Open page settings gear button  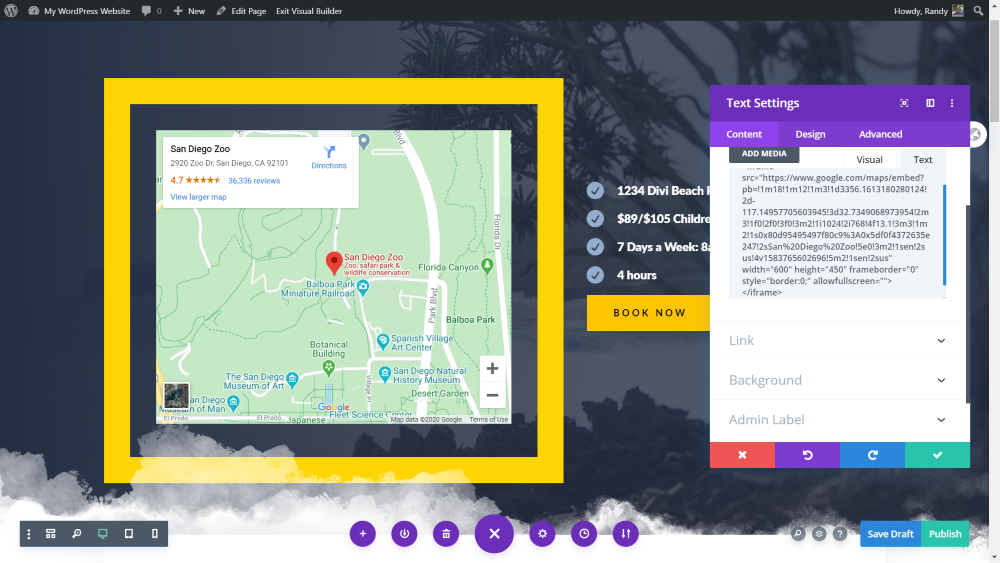[x=542, y=534]
